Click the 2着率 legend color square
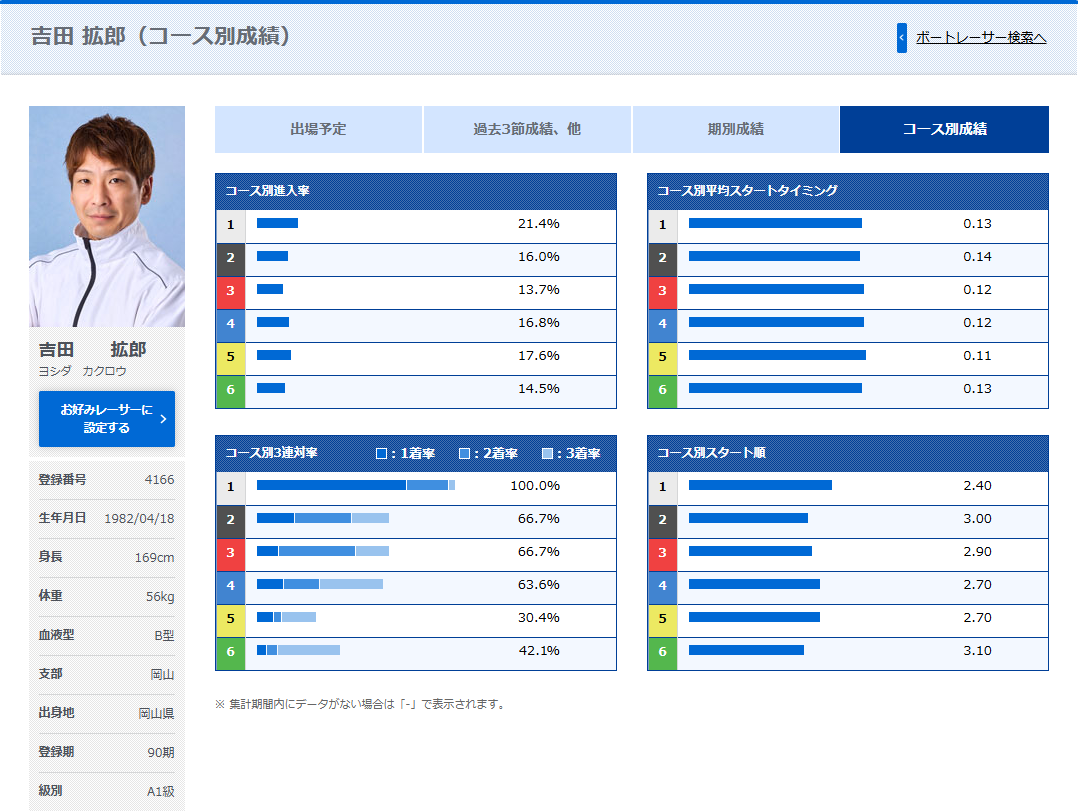The height and width of the screenshot is (811, 1078). [465, 454]
